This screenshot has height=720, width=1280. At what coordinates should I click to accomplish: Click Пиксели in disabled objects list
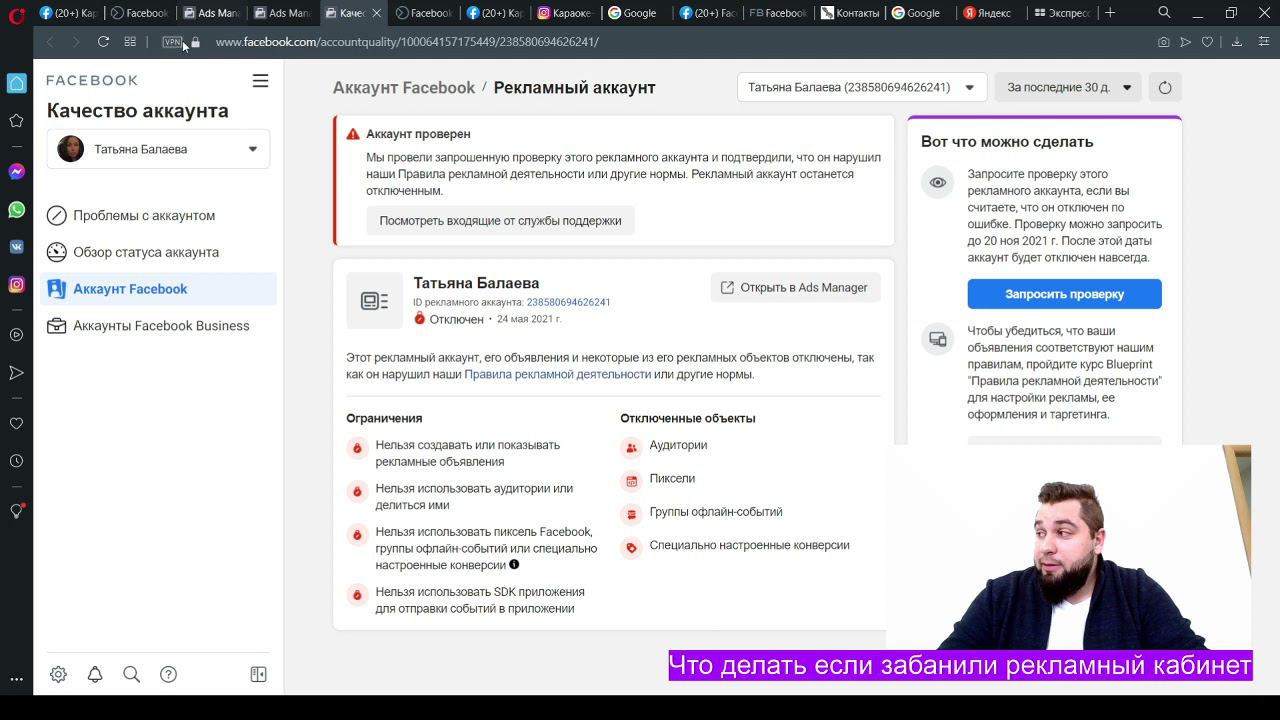(672, 478)
